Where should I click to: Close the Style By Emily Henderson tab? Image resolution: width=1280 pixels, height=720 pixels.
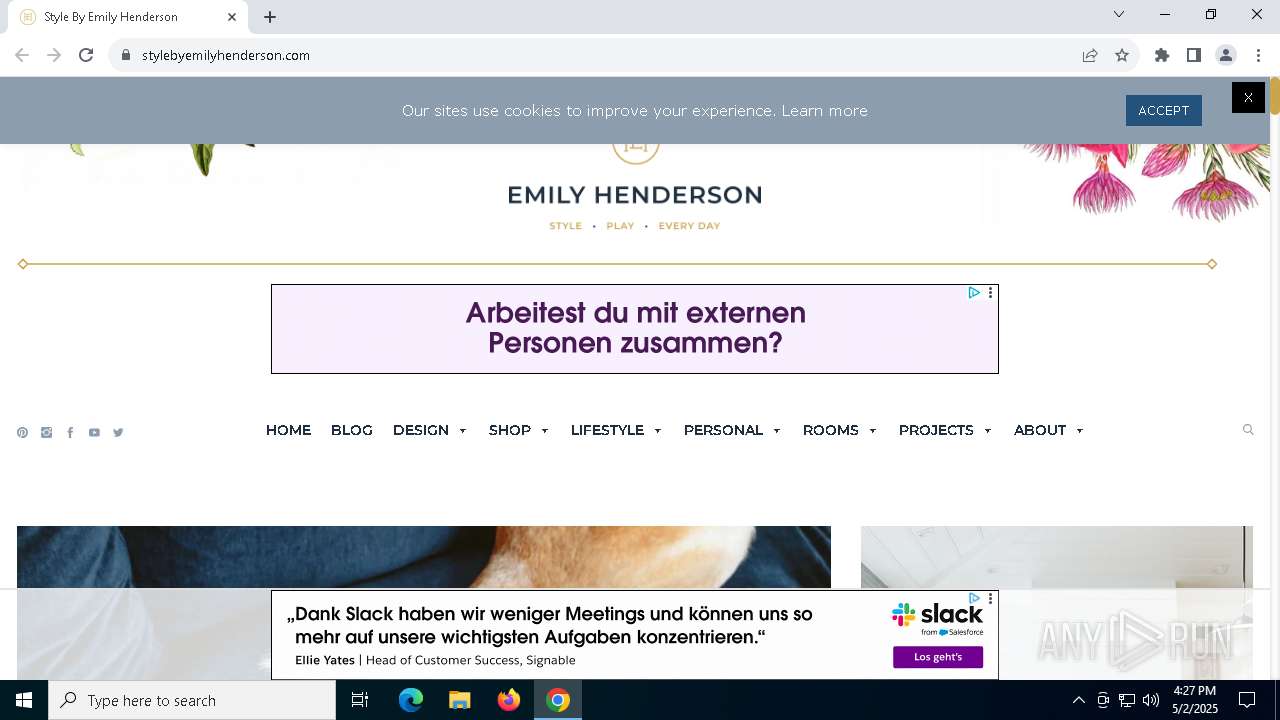pos(232,17)
